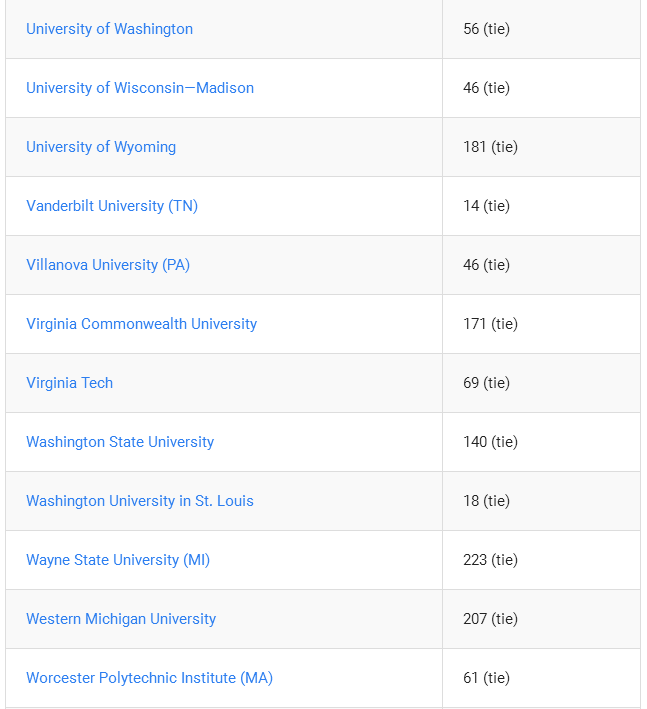
Task: Click the 69 (tie) ranking cell
Action: pos(541,383)
